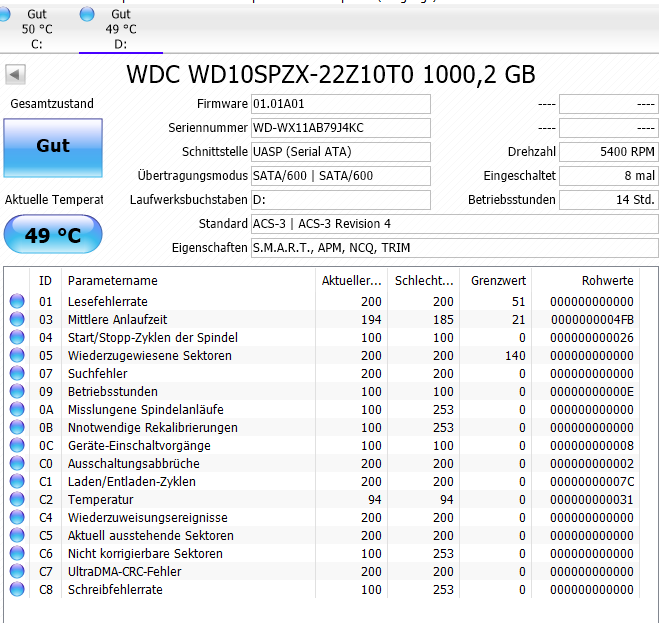Click the Betriebsstunden value 14 Std.
Screen dimensions: 659x623
(x=609, y=200)
